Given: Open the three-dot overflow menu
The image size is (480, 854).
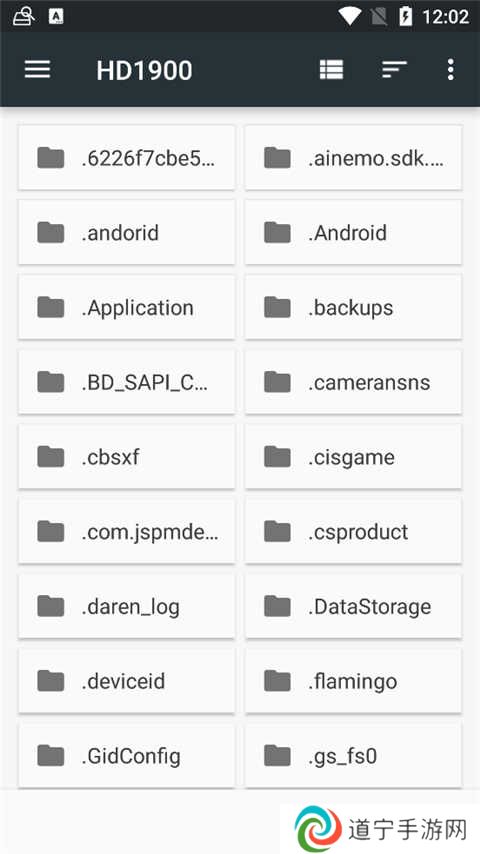Looking at the screenshot, I should pos(451,69).
